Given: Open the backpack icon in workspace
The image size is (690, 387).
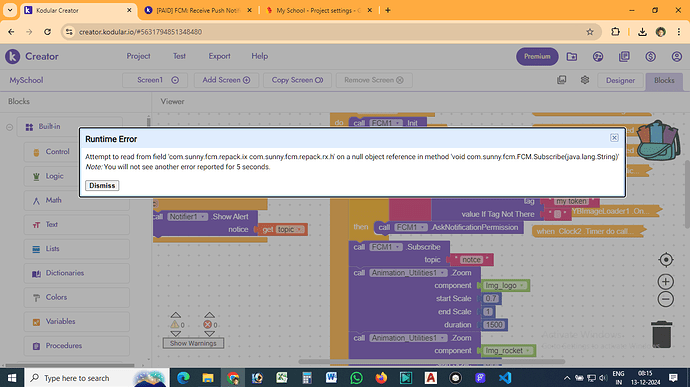Looking at the screenshot, I should 658,141.
